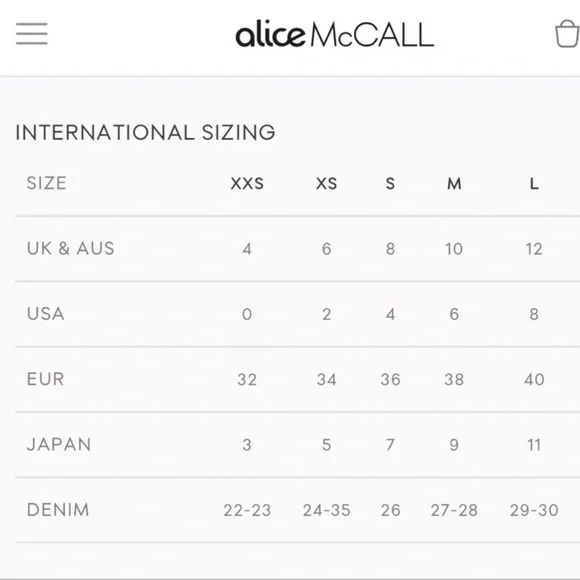Select denim size 29-30 cell

[534, 510]
